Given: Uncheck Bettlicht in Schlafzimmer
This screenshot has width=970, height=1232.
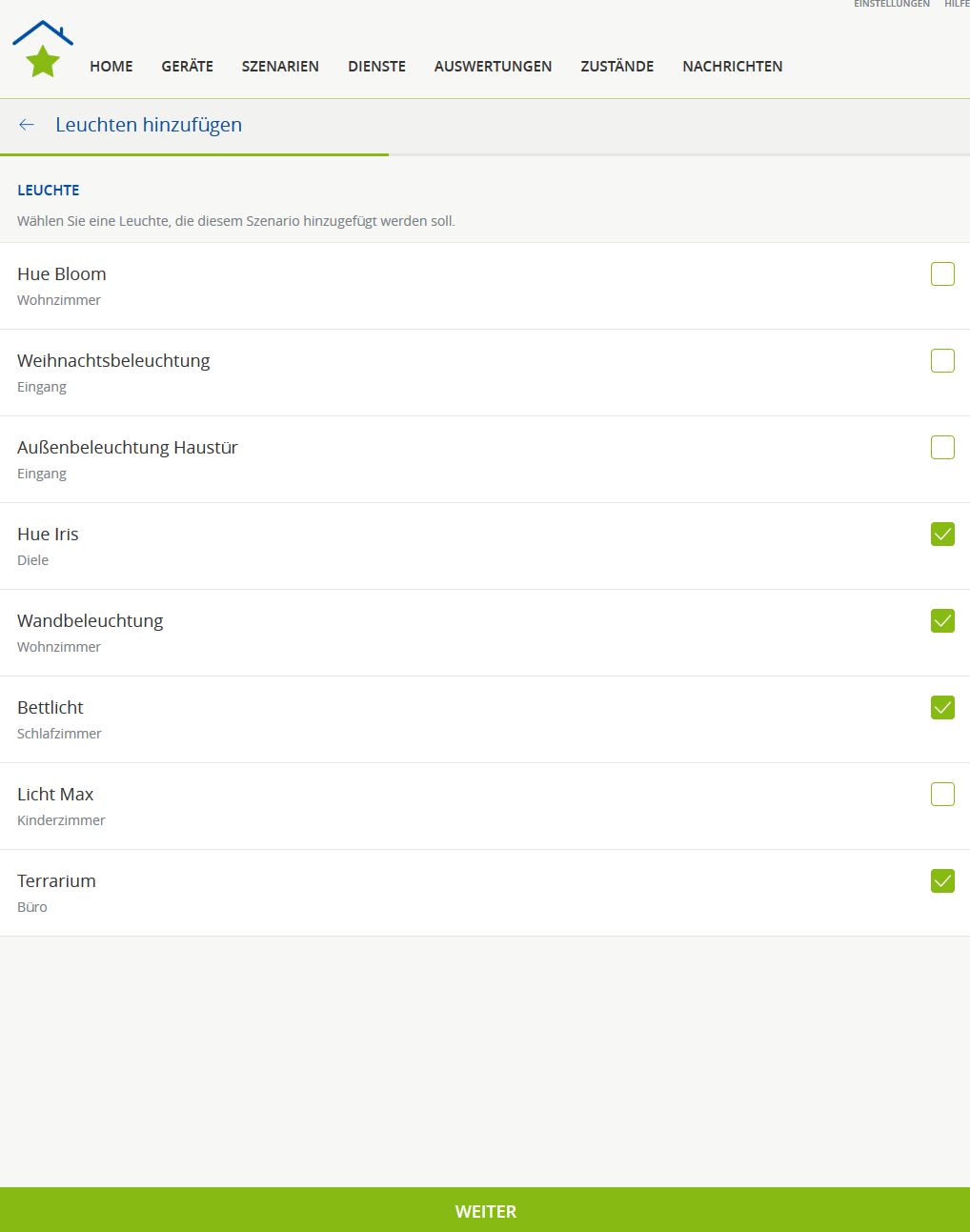Looking at the screenshot, I should [x=941, y=708].
